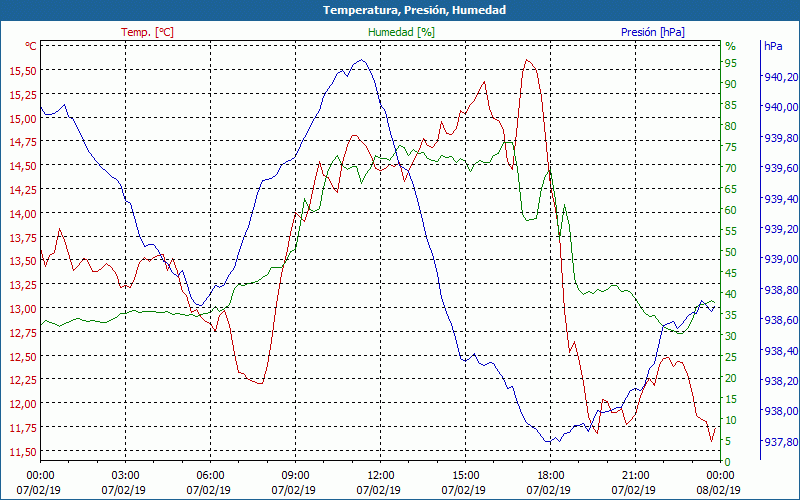800x500 pixels.
Task: Click the green % unit label on humidity axis
Action: 731,46
